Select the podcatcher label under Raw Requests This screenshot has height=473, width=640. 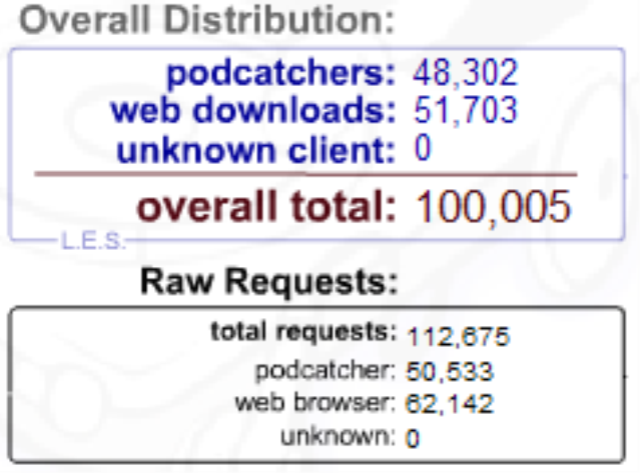tap(326, 370)
